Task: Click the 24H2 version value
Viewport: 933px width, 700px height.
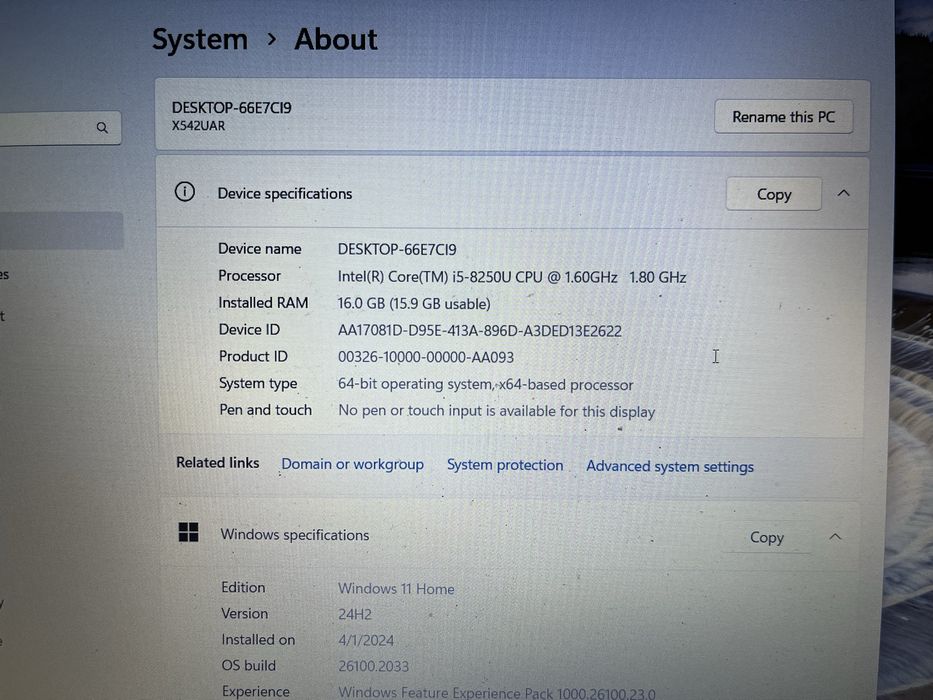Action: (355, 614)
